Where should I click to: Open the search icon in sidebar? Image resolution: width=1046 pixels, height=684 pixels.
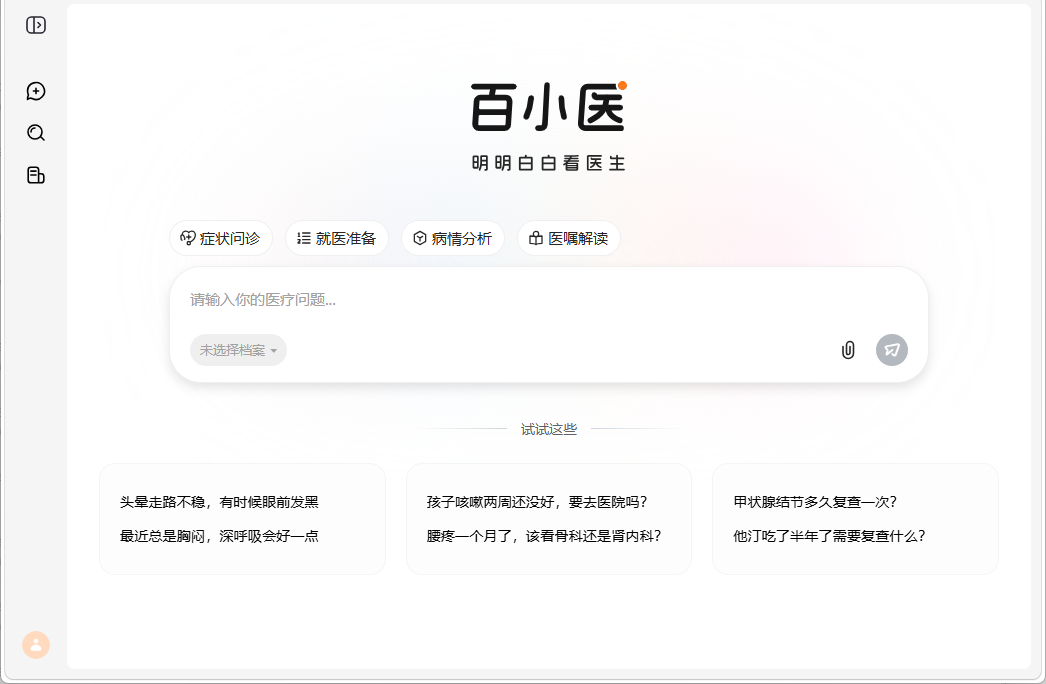pos(36,133)
